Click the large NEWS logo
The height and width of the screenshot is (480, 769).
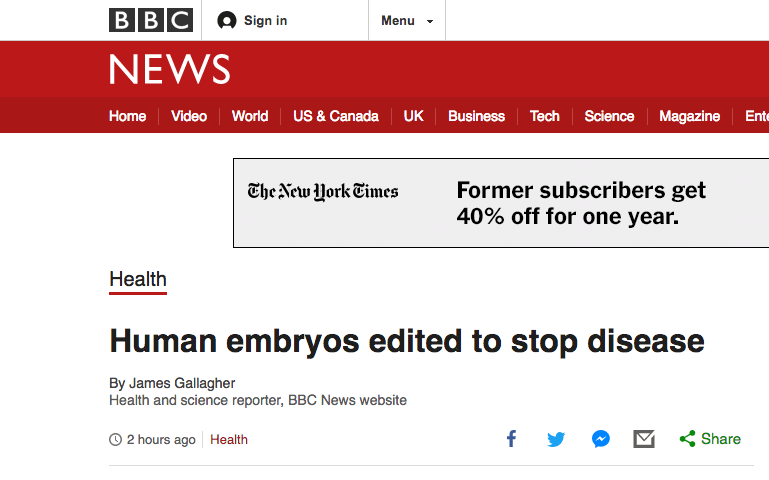pyautogui.click(x=170, y=69)
